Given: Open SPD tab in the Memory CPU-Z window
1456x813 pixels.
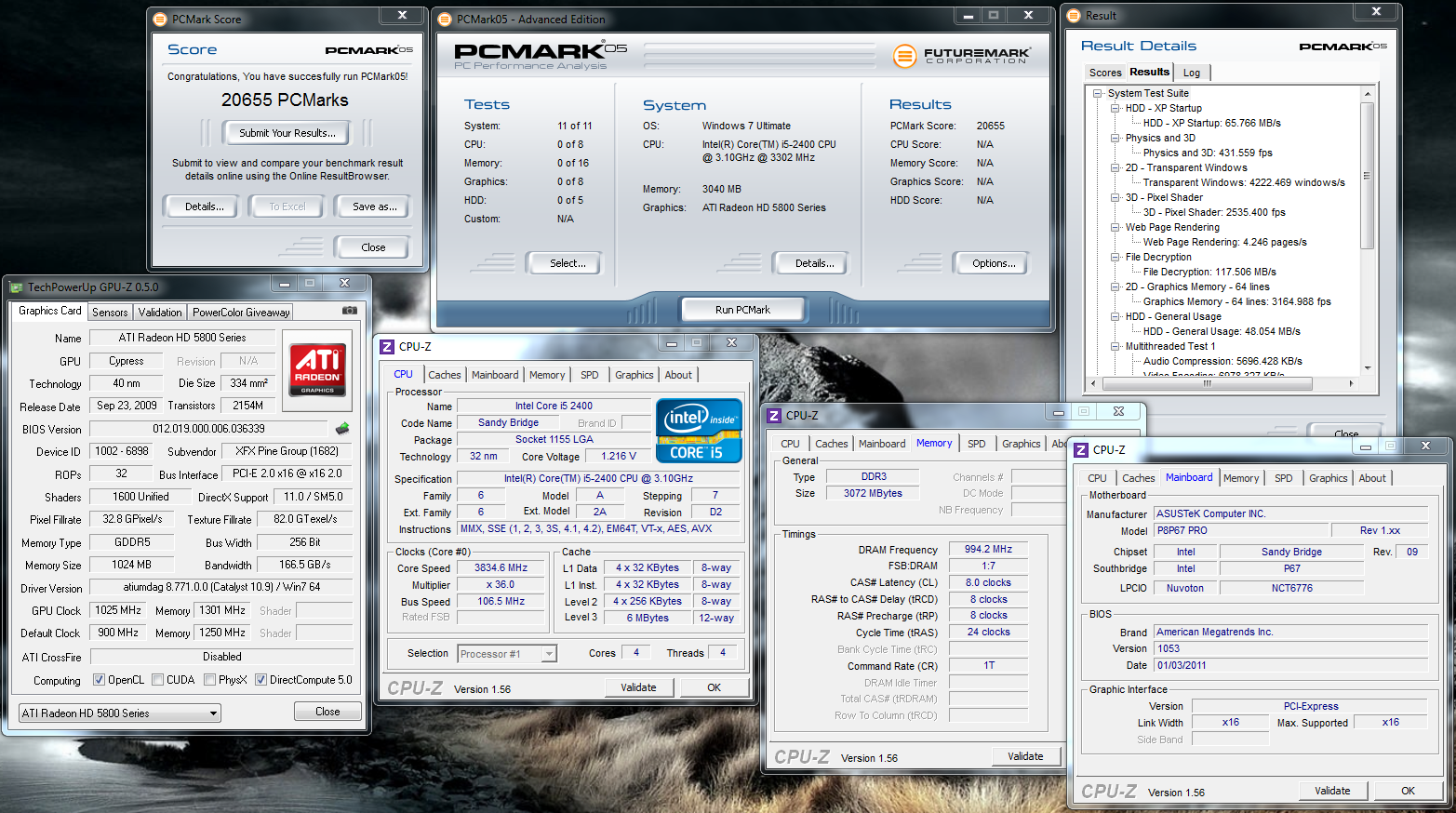Looking at the screenshot, I should [x=976, y=444].
